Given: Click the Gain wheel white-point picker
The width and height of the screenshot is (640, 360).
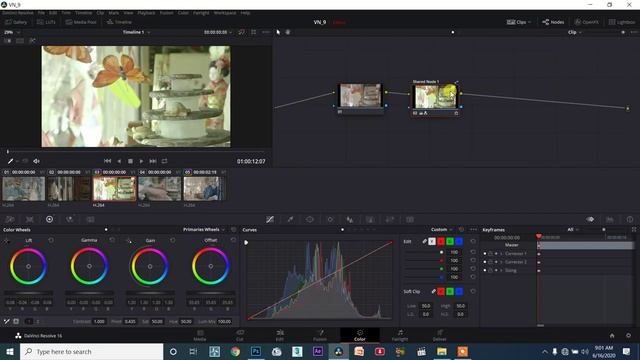Looking at the screenshot, I should click(128, 240).
